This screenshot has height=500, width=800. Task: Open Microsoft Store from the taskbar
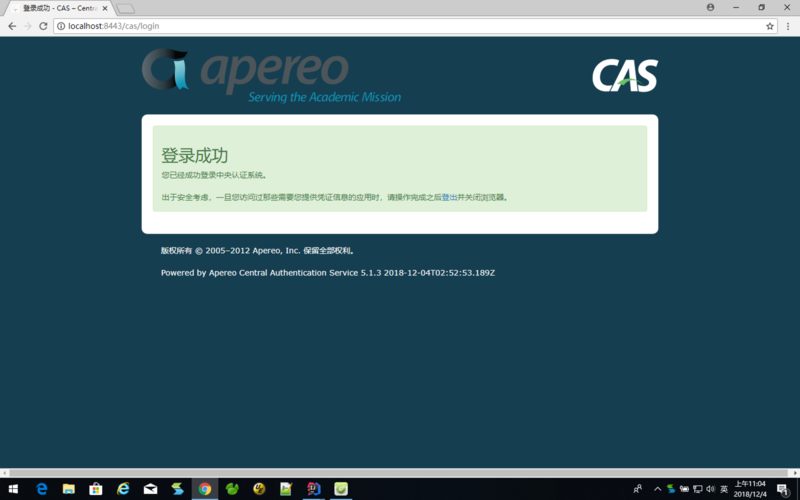(x=95, y=489)
